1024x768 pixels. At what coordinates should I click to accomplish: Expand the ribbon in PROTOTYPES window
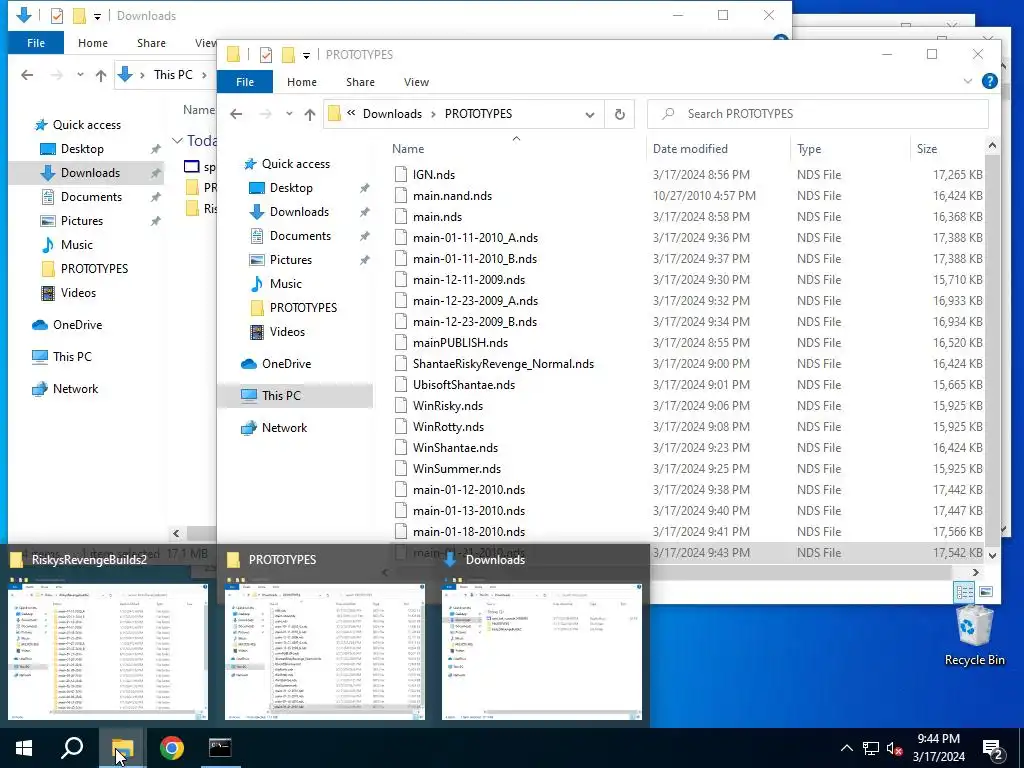tap(967, 81)
